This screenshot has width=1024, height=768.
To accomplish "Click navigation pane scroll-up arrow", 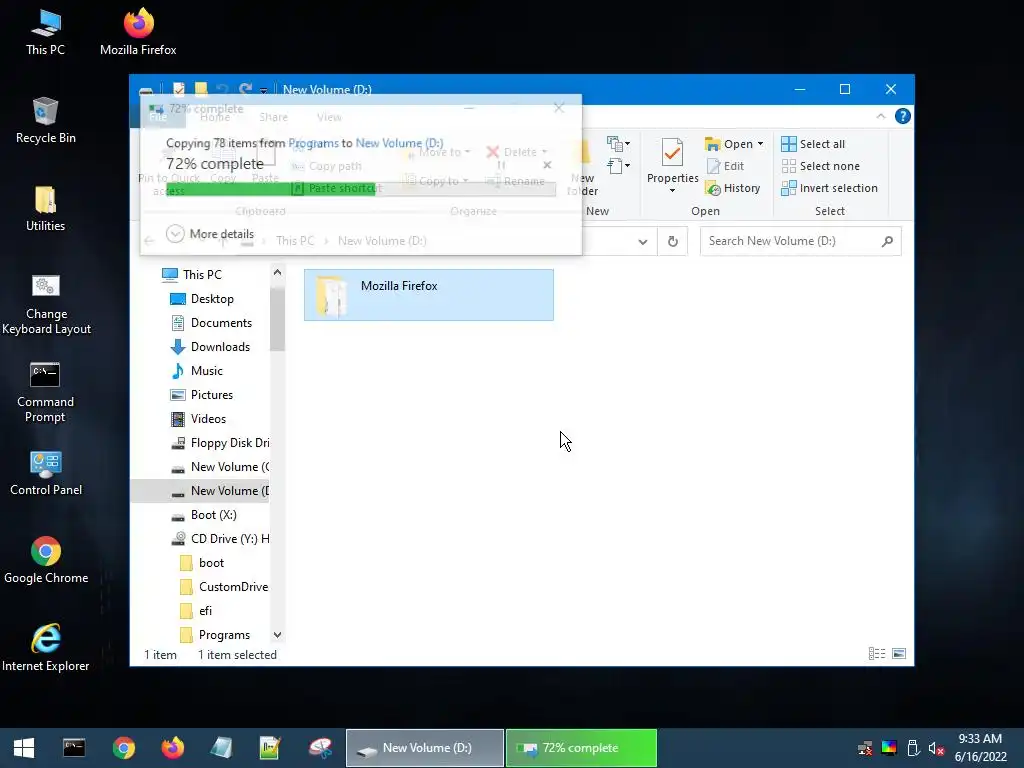I will (x=278, y=272).
